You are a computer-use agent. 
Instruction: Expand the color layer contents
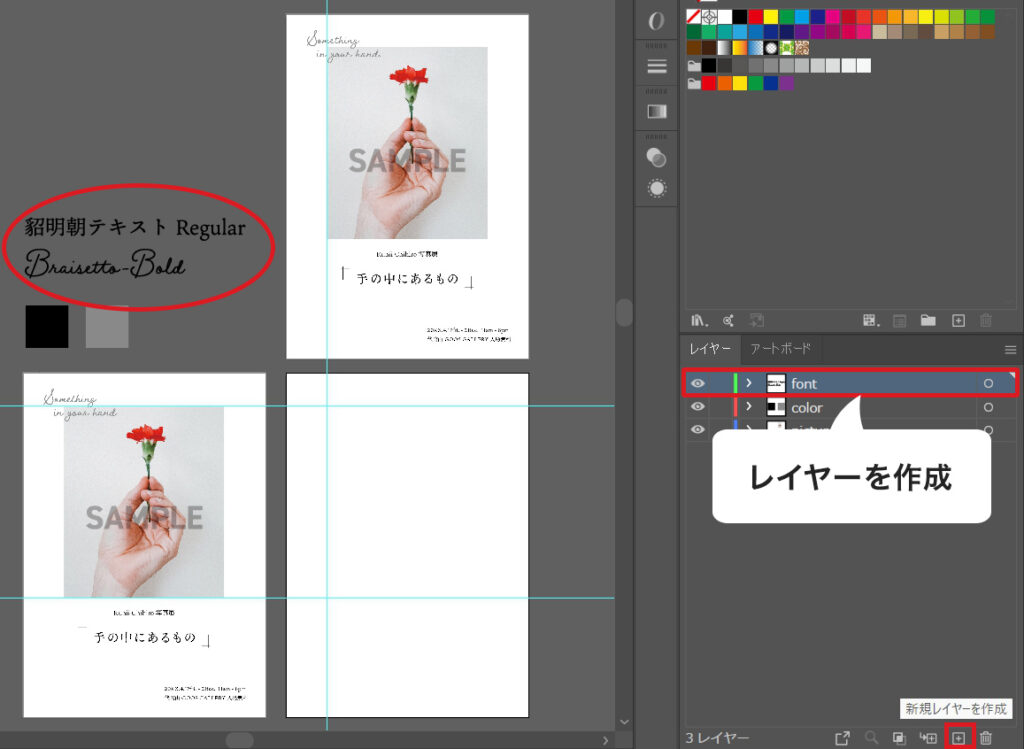(748, 407)
